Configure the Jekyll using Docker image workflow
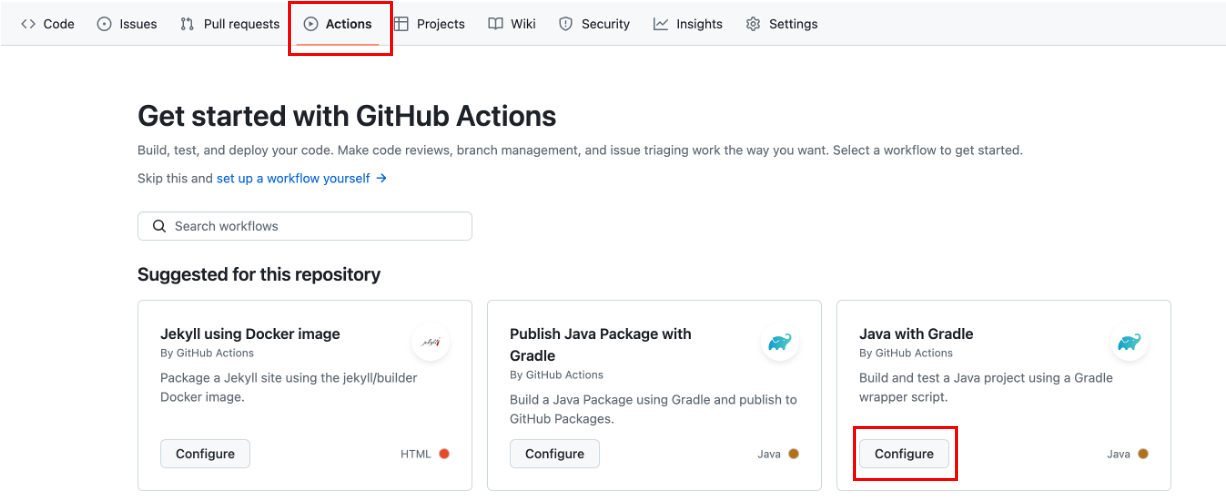Viewport: 1226px width, 502px height. (205, 454)
